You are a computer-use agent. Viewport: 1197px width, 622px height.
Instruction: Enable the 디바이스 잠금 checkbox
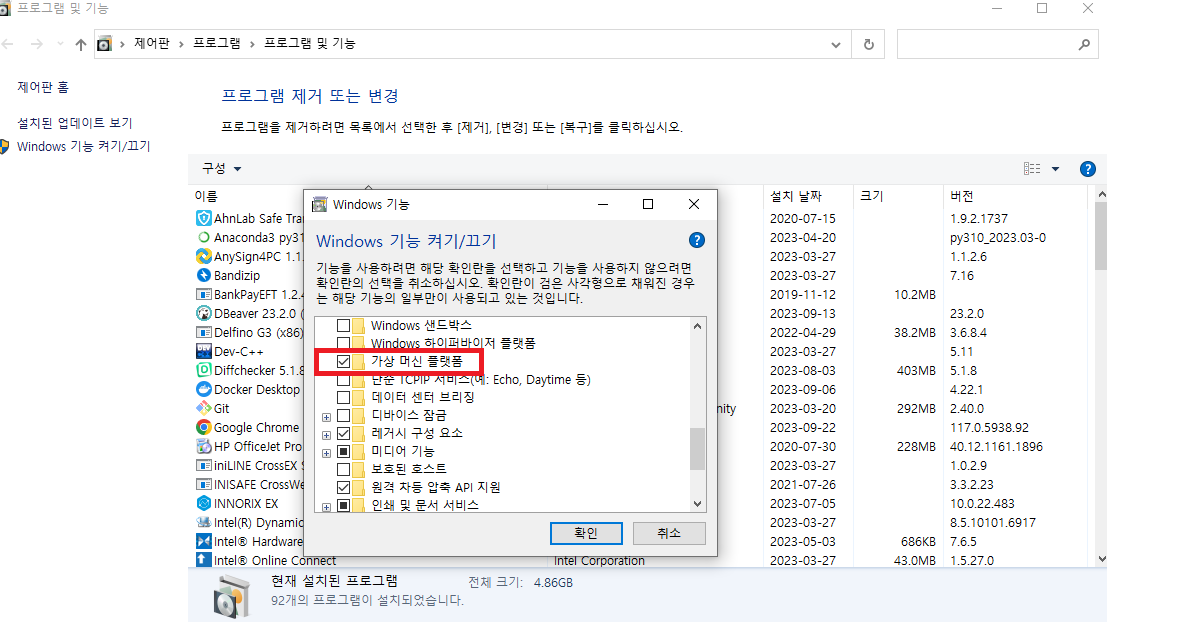[x=344, y=416]
